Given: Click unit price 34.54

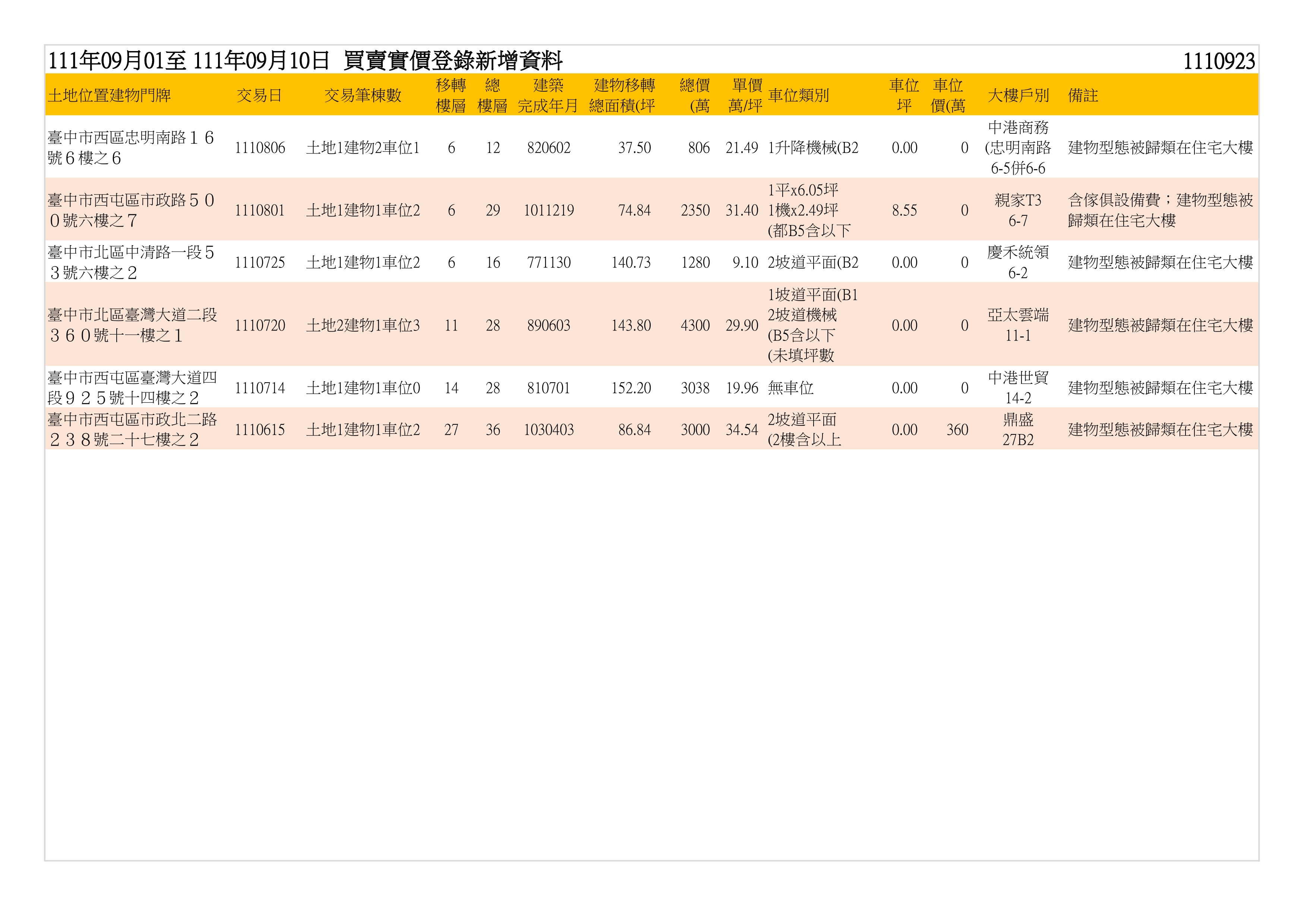Looking at the screenshot, I should [742, 430].
